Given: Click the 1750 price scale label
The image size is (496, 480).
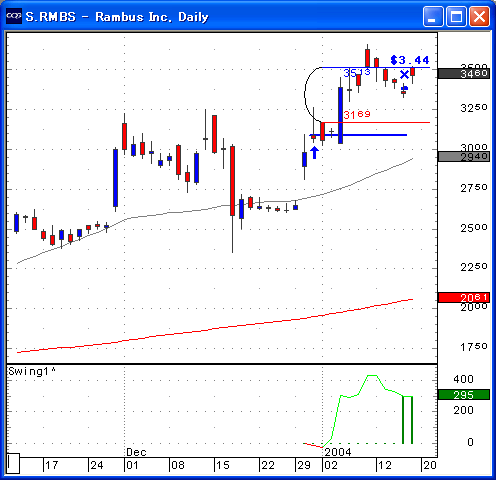Looking at the screenshot, I should 474,347.
